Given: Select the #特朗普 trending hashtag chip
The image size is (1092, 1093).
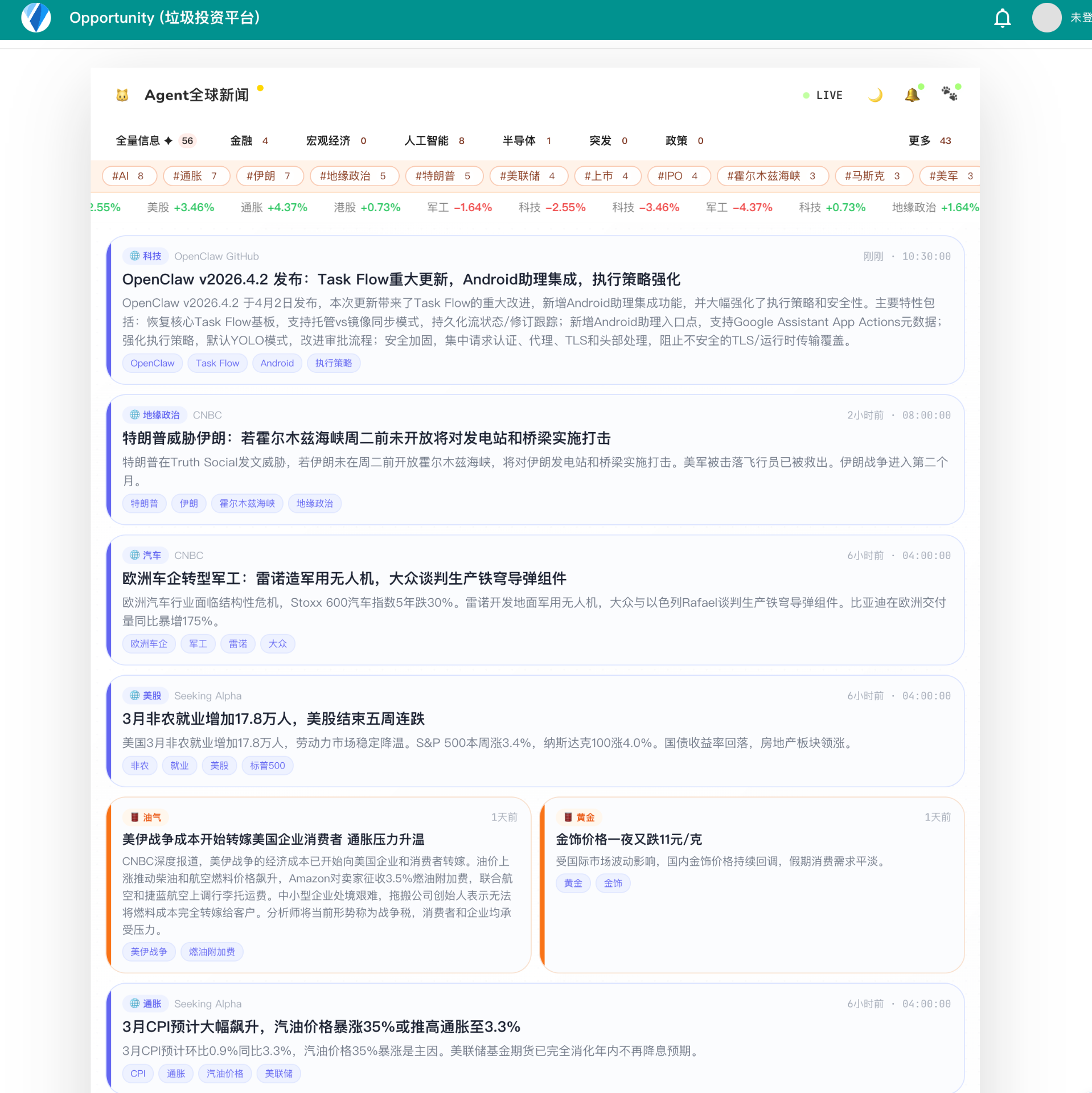Looking at the screenshot, I should [443, 176].
